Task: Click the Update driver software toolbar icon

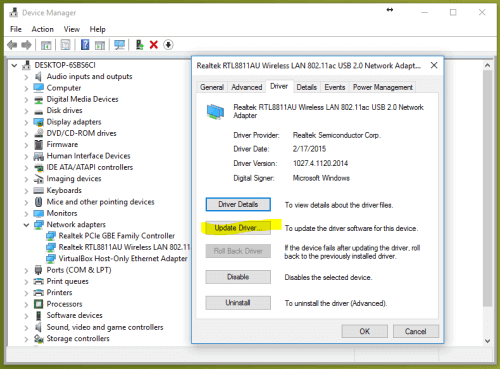Action: 140,45
